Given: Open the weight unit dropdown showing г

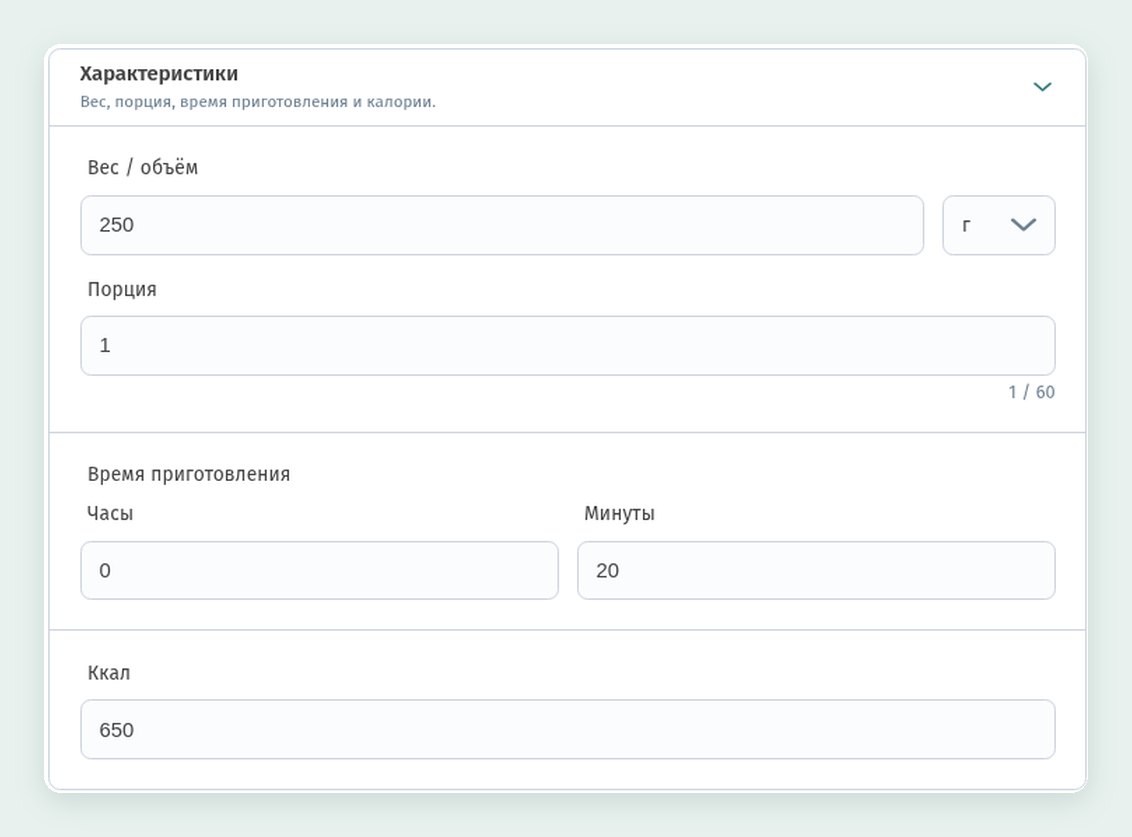Looking at the screenshot, I should pyautogui.click(x=998, y=225).
